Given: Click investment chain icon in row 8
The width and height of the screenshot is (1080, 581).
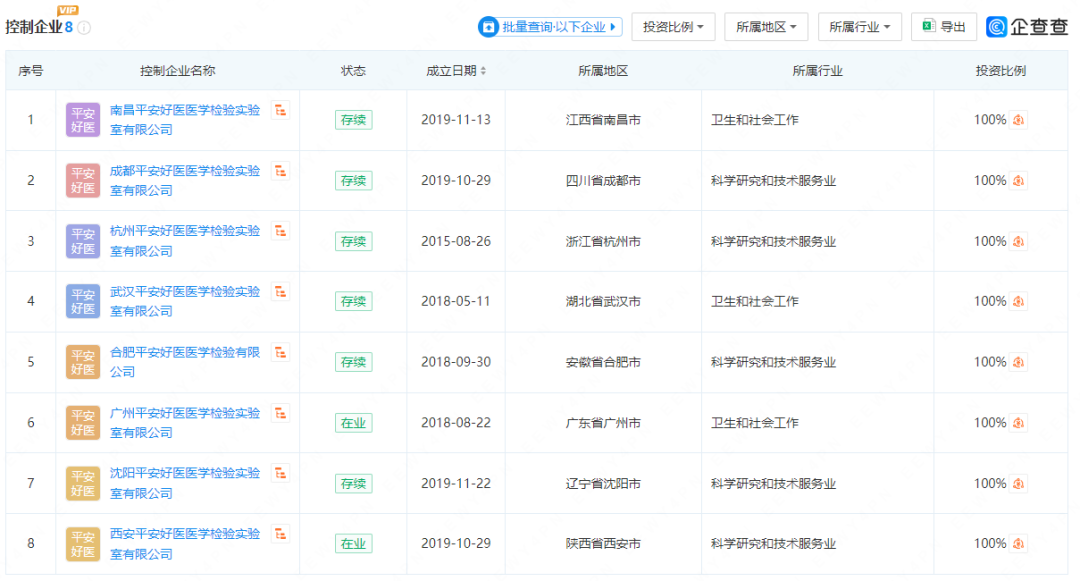Looking at the screenshot, I should 1019,544.
